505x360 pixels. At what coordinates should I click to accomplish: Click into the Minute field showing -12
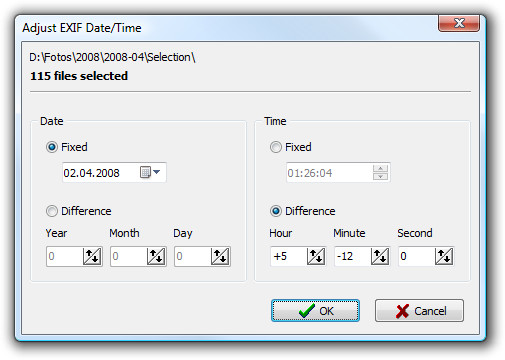[353, 256]
